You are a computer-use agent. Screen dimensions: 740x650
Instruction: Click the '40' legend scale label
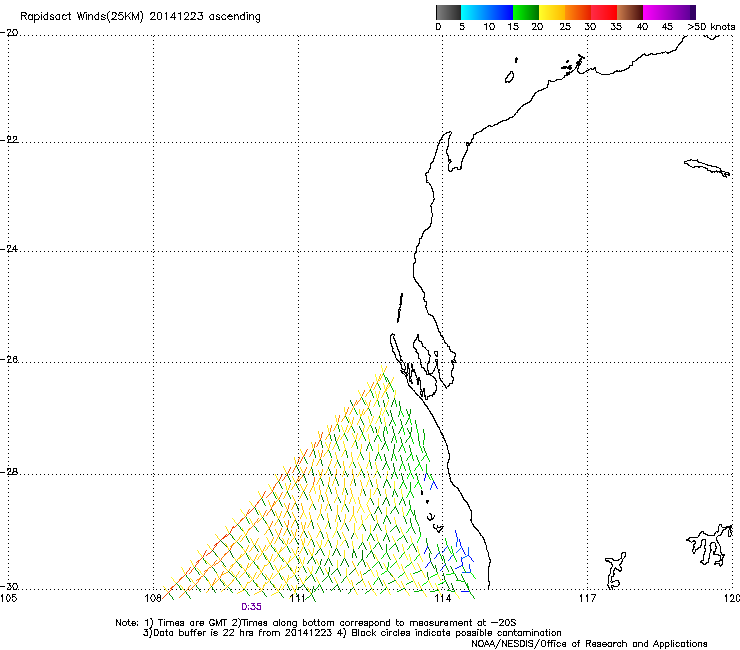coord(642,27)
